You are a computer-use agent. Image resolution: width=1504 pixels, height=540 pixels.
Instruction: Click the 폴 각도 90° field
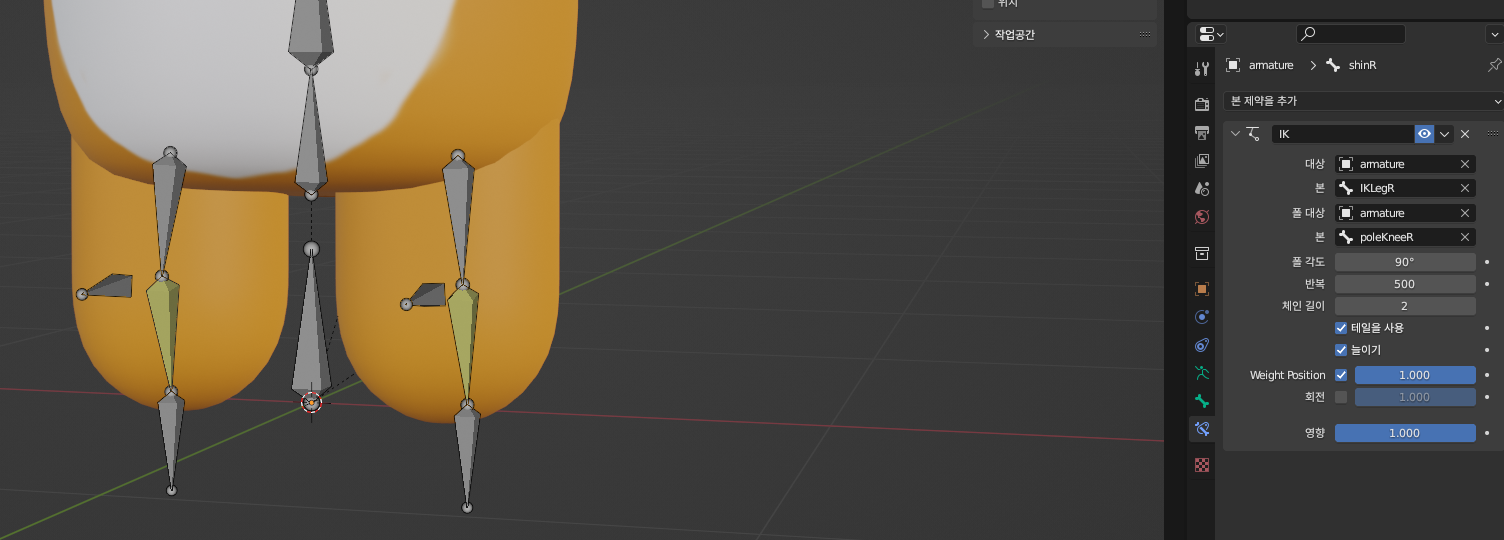point(1405,262)
